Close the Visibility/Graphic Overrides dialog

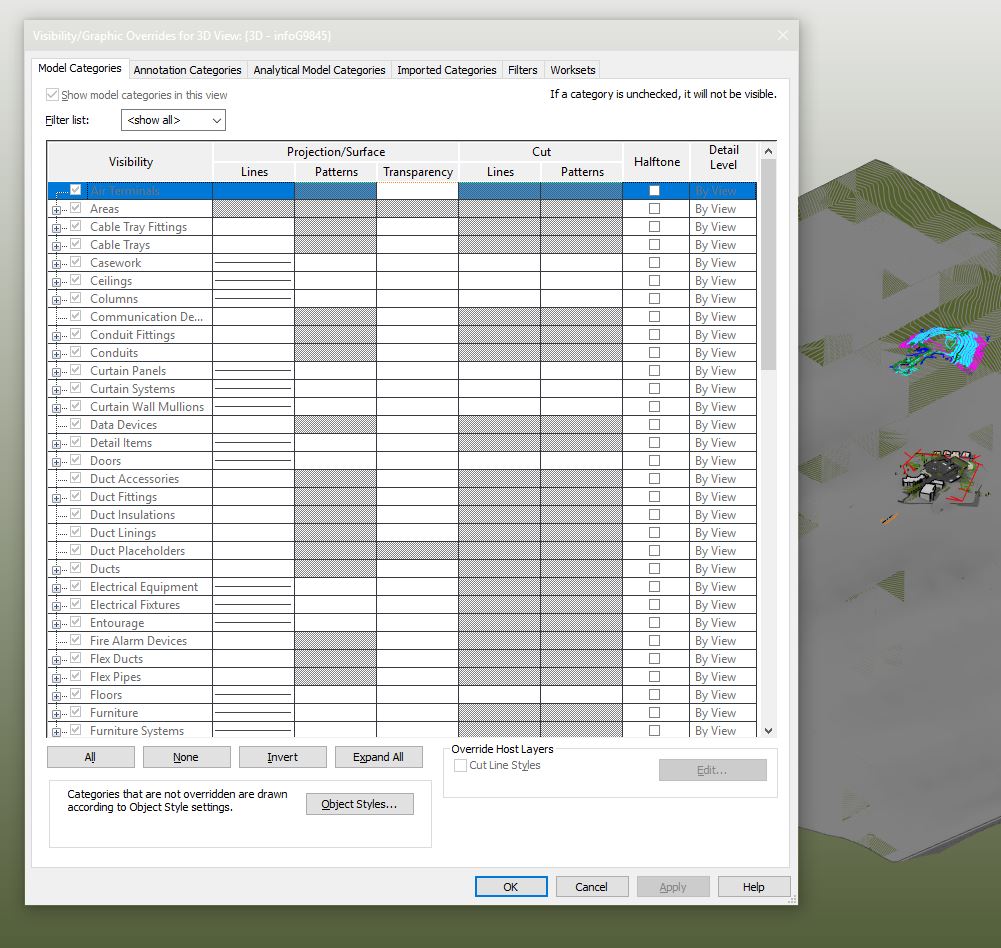[783, 35]
